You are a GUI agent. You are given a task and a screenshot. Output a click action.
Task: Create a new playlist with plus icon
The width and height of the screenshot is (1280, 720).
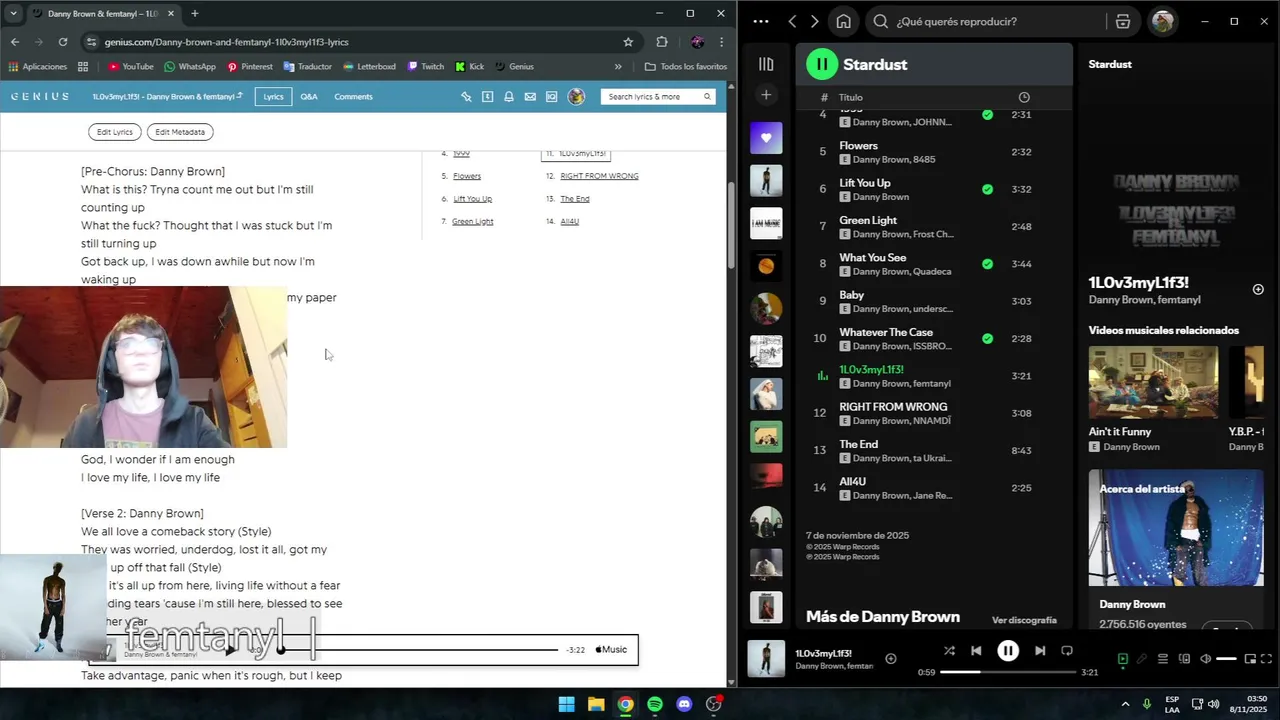tap(766, 95)
